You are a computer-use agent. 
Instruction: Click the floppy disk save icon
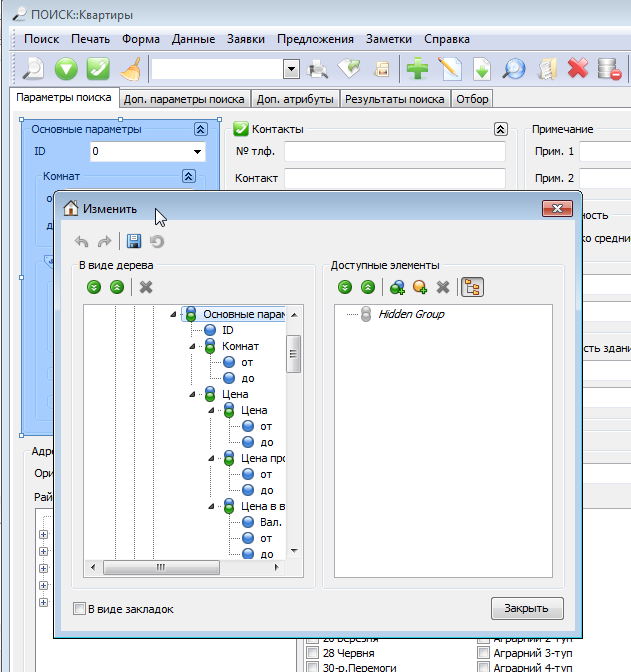pyautogui.click(x=134, y=241)
